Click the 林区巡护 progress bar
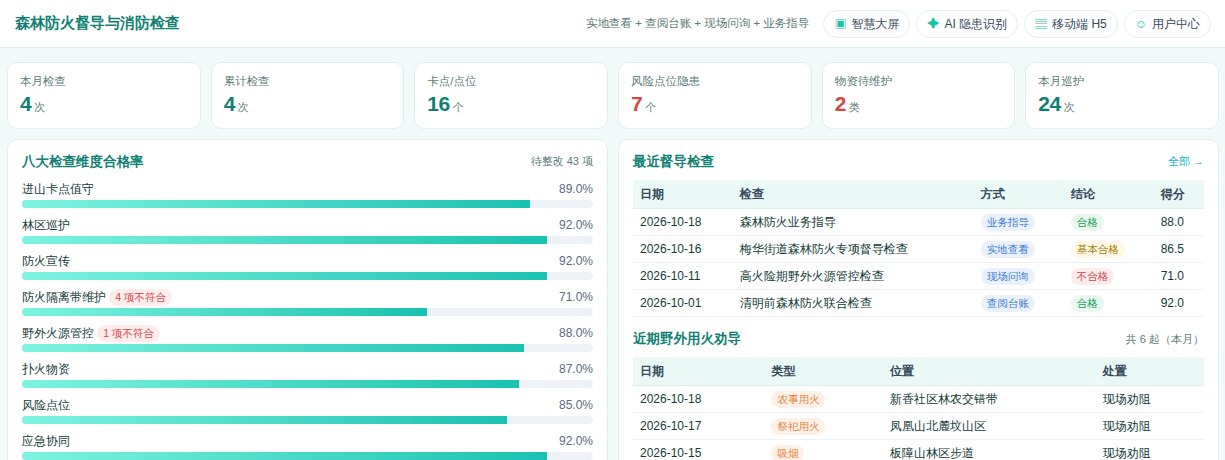 (307, 240)
